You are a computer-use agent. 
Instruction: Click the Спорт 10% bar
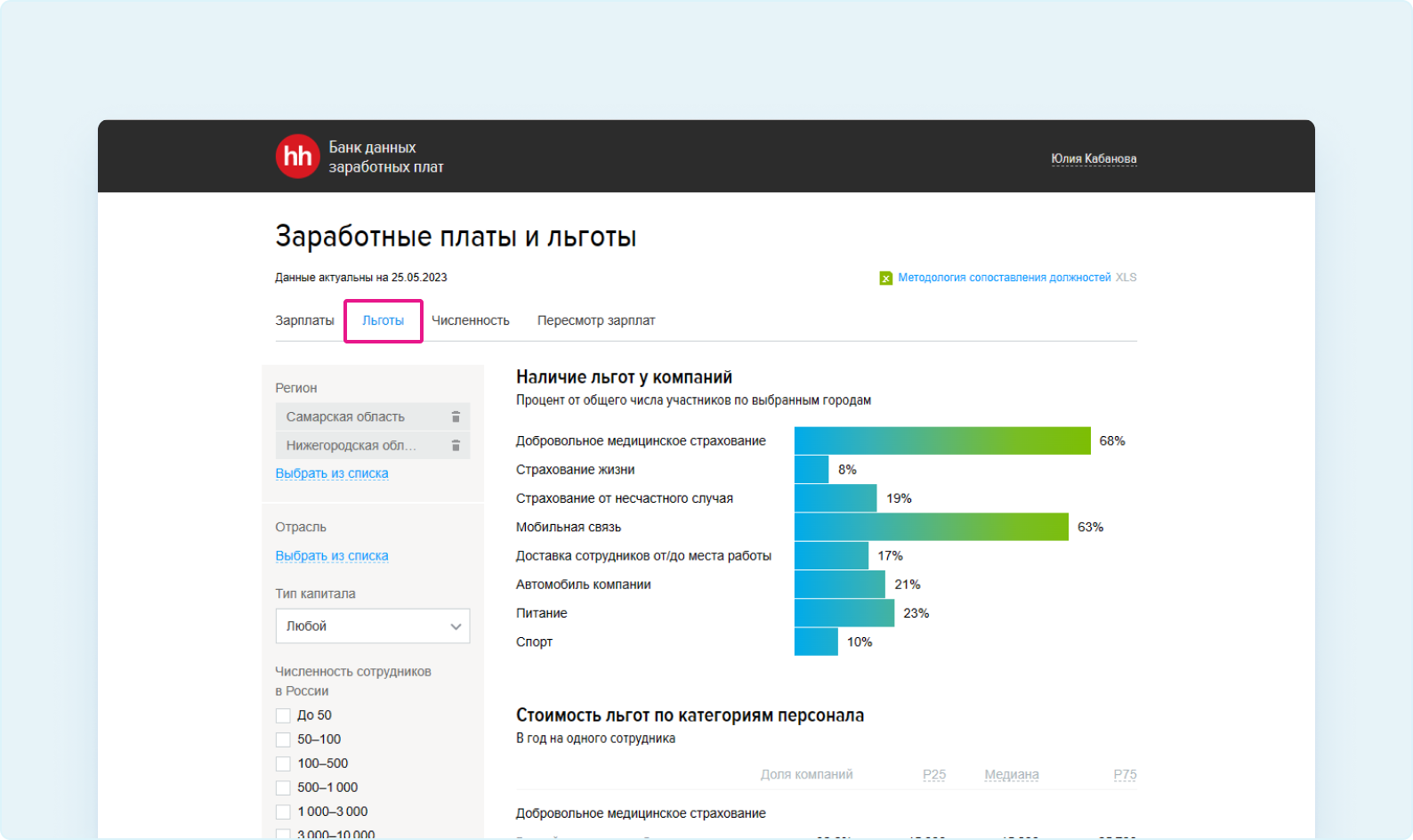tap(816, 642)
